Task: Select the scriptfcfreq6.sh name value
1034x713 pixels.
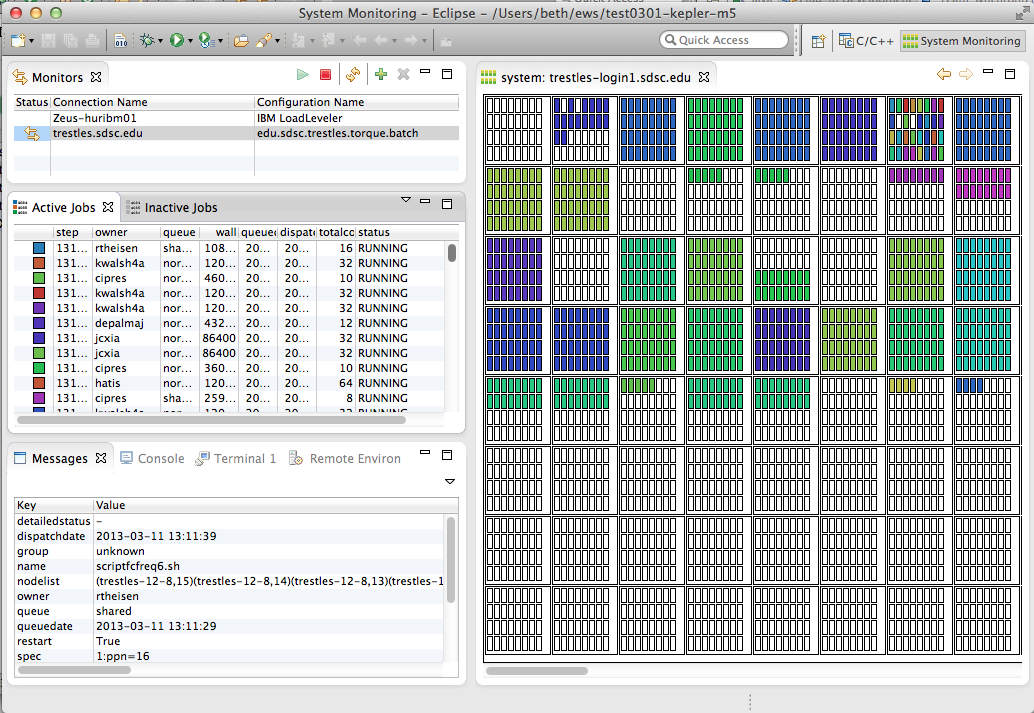Action: point(138,566)
